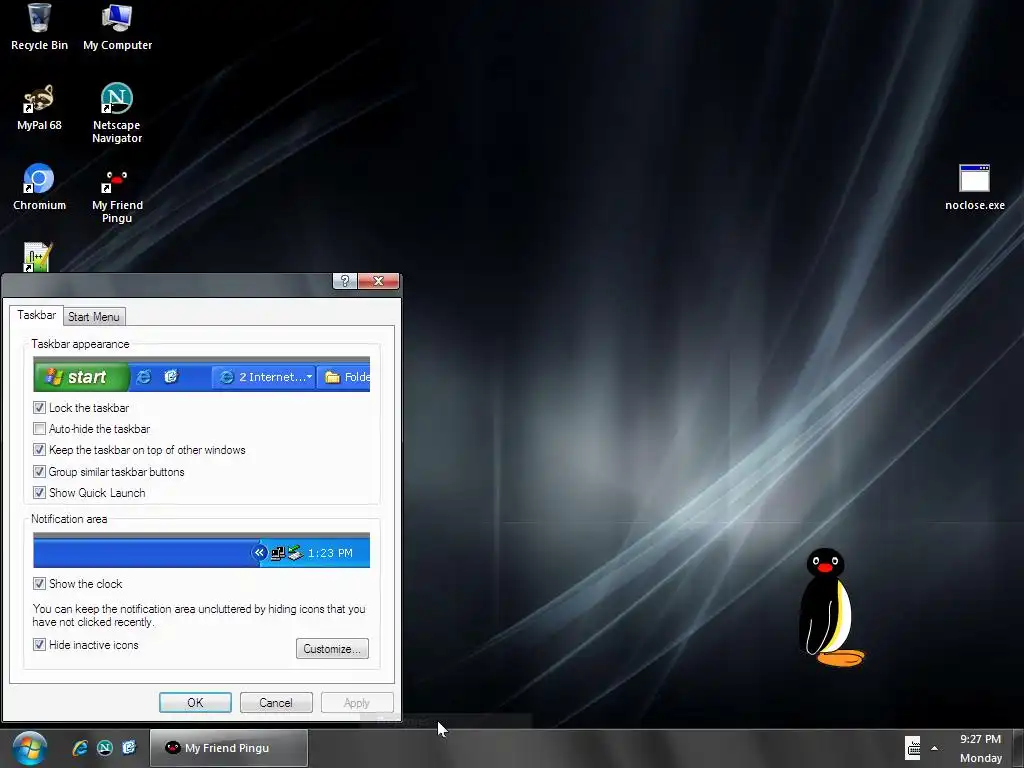Click the notification area preview image
The image size is (1024, 768).
click(x=201, y=550)
